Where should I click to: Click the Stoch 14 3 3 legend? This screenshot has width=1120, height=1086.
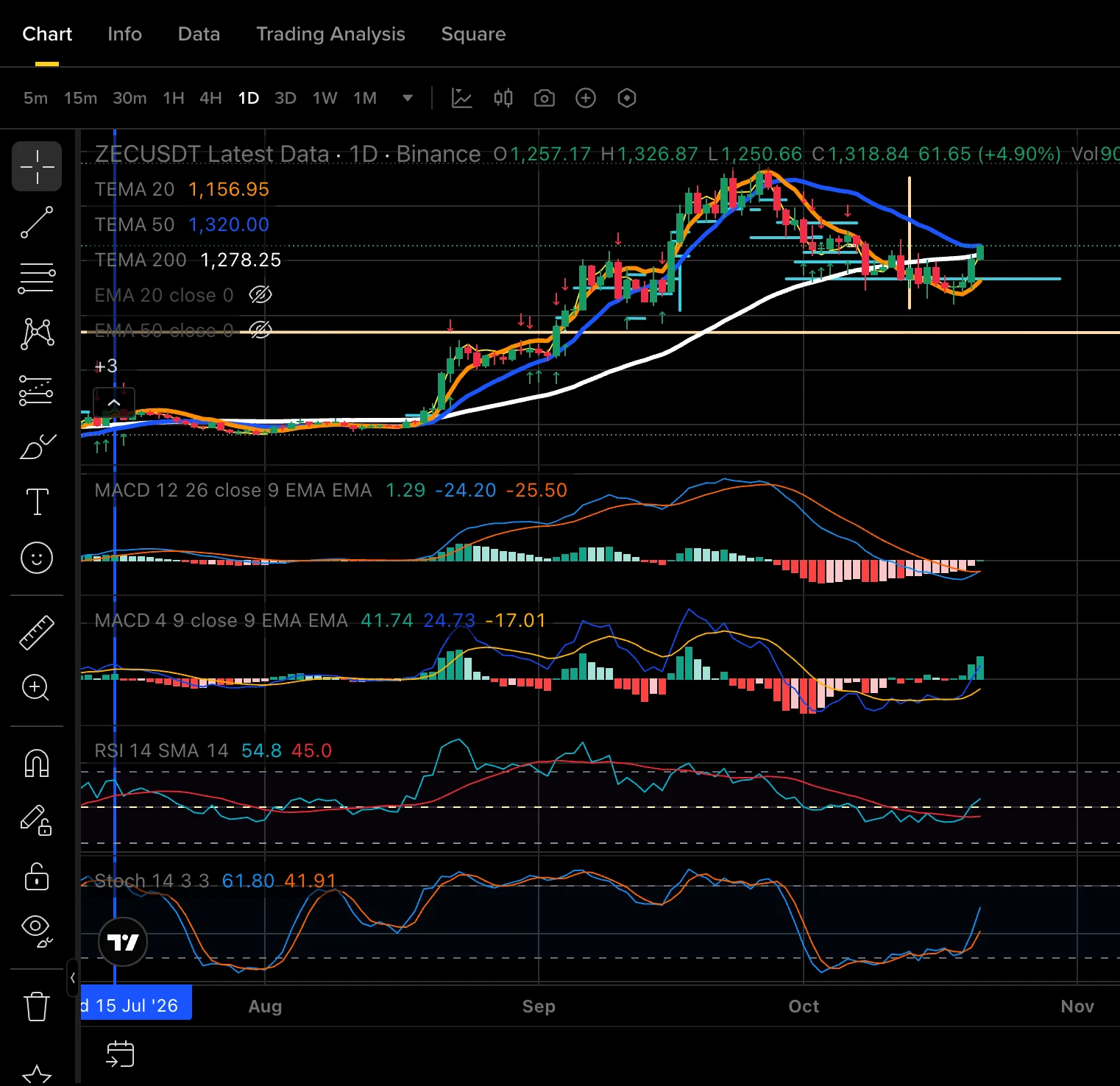tap(152, 881)
